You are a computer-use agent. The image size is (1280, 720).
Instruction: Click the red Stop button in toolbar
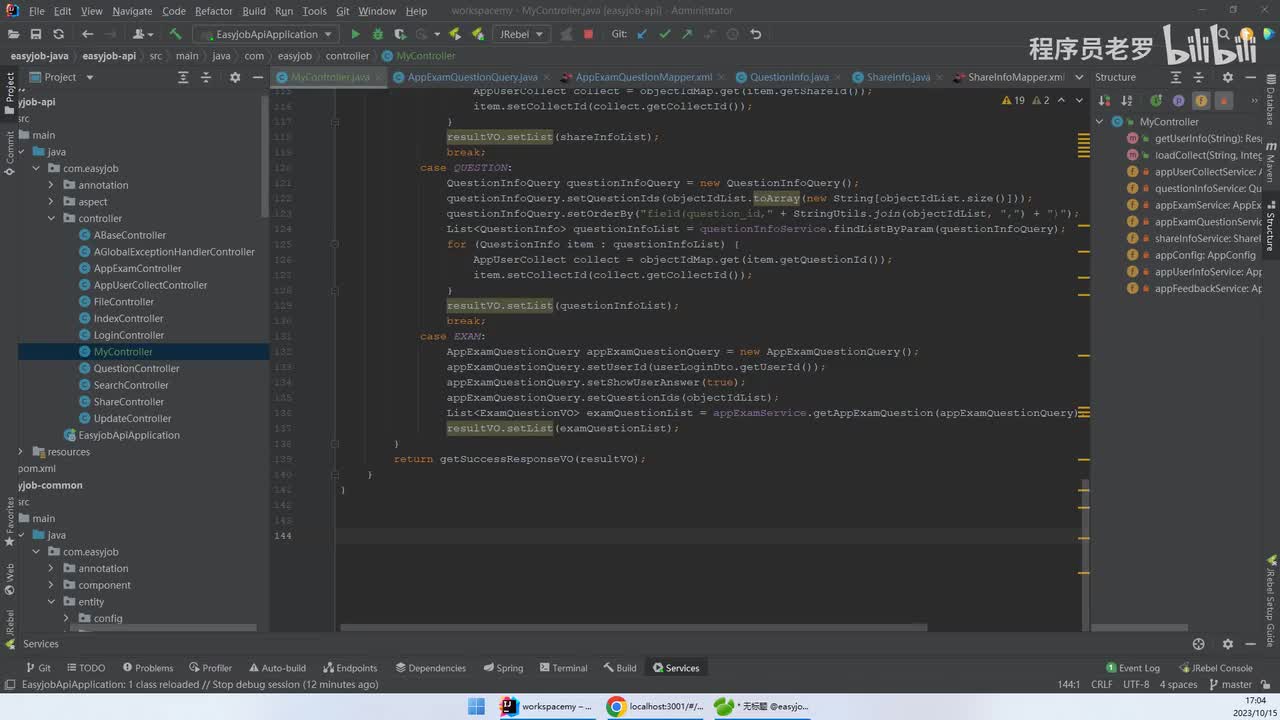pyautogui.click(x=588, y=34)
